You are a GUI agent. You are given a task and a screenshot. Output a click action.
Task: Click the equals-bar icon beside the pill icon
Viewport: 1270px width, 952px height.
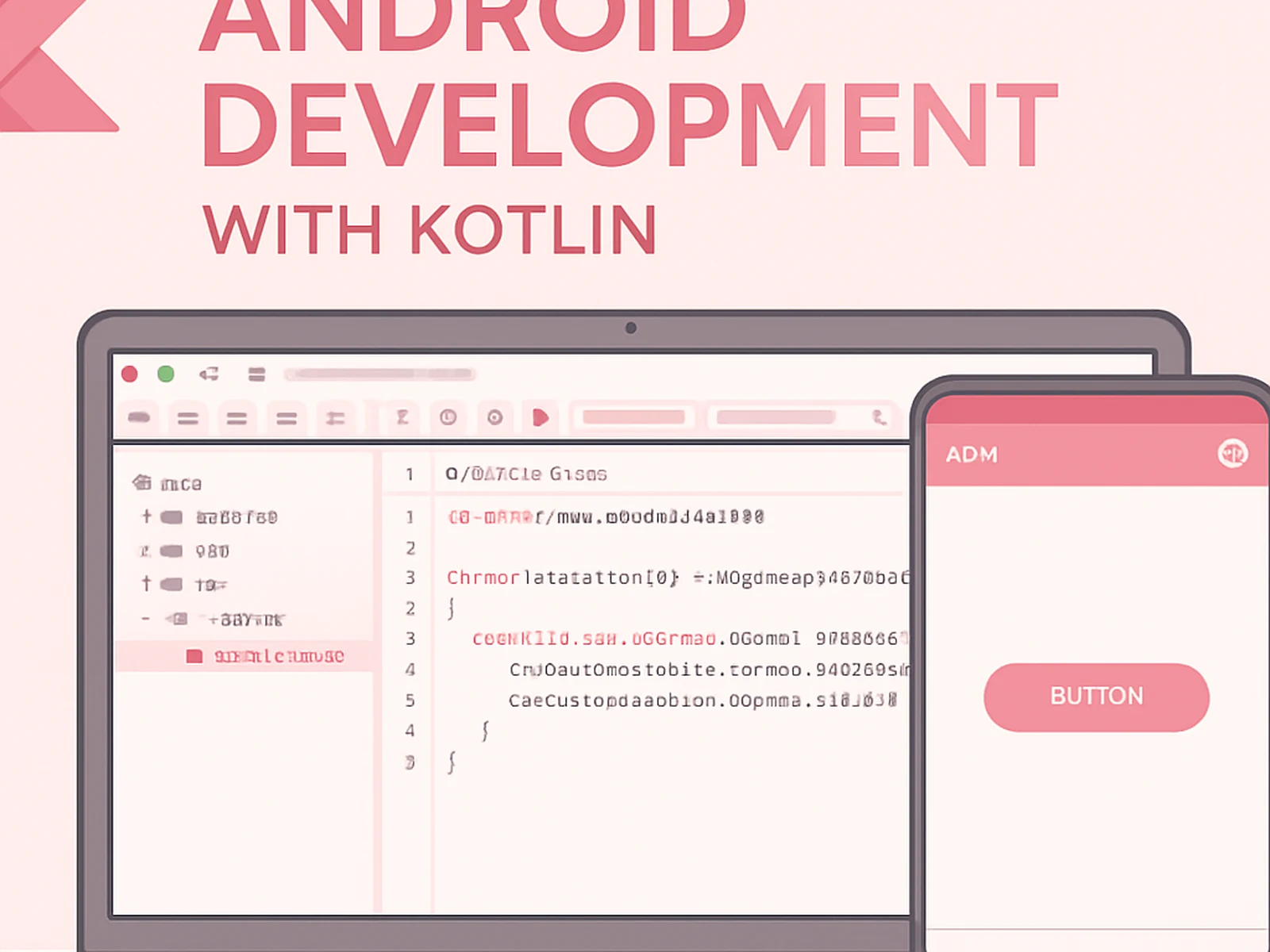pos(188,418)
